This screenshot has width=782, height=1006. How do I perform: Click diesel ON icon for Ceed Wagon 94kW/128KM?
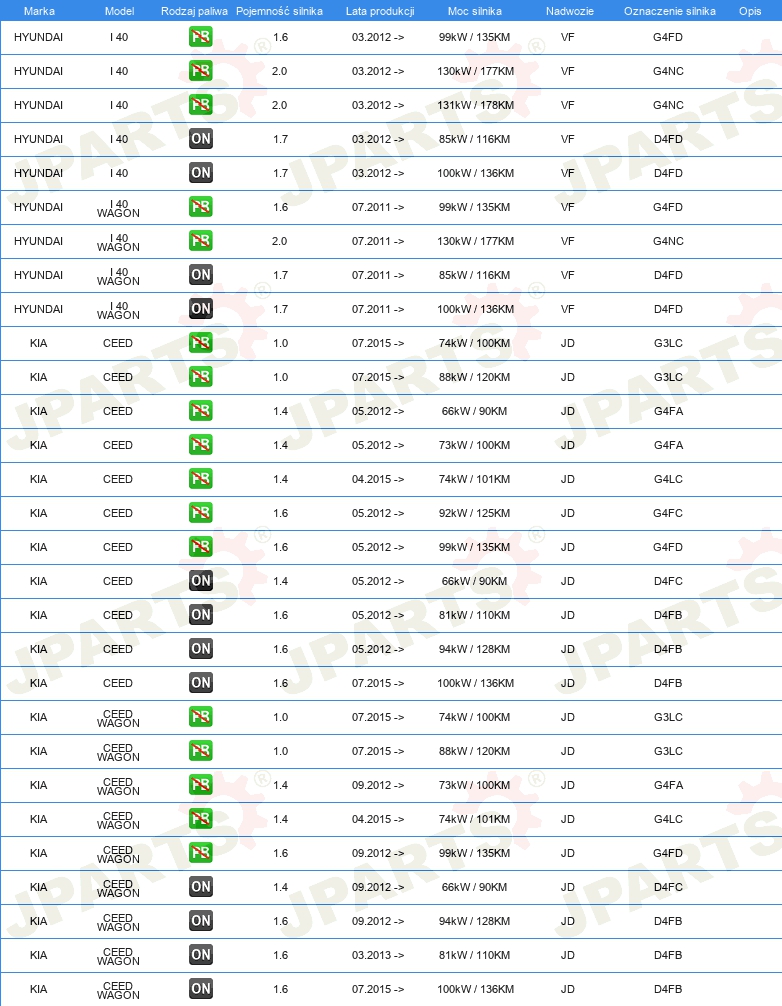(201, 921)
